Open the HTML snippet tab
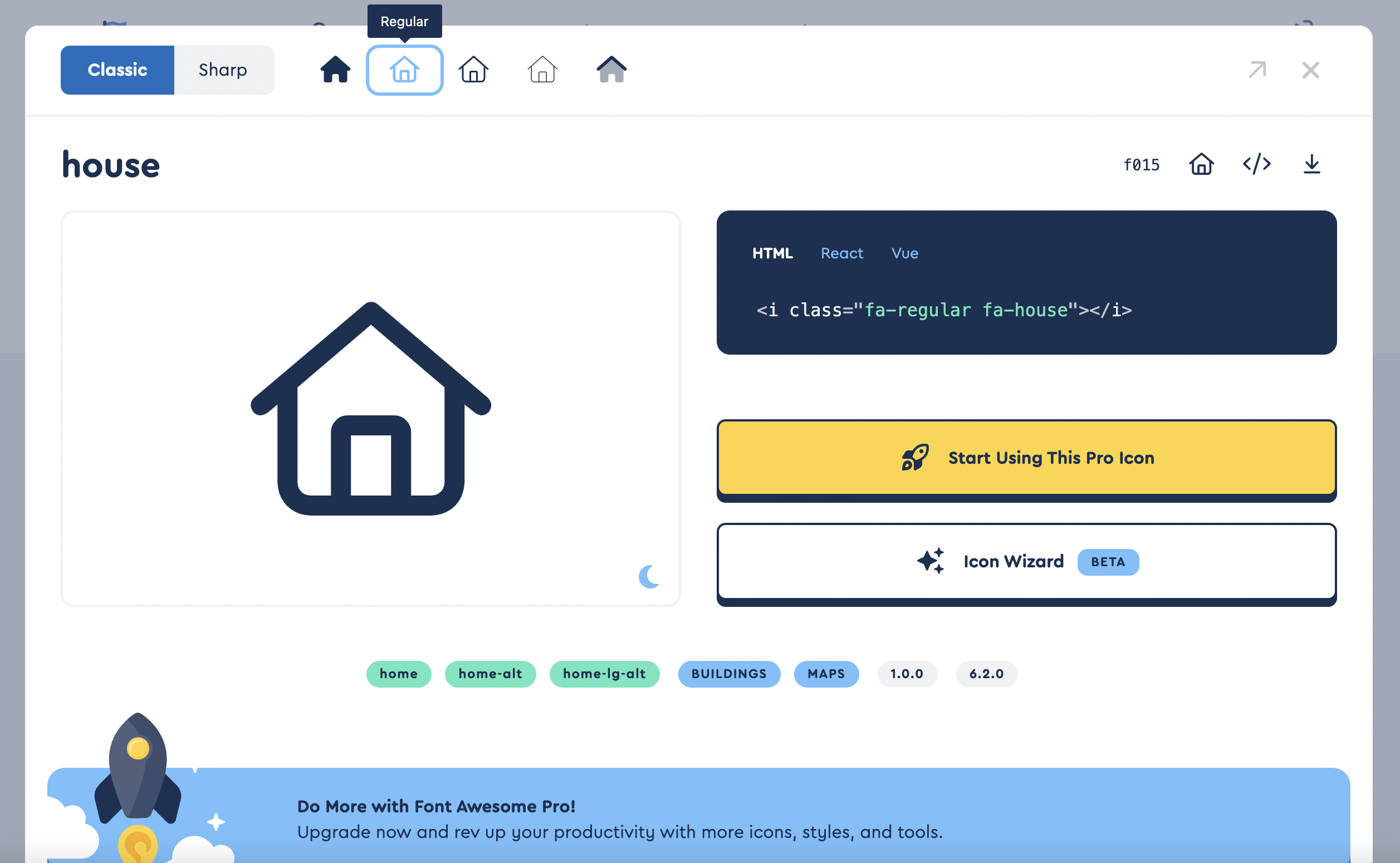This screenshot has height=863, width=1400. [773, 253]
